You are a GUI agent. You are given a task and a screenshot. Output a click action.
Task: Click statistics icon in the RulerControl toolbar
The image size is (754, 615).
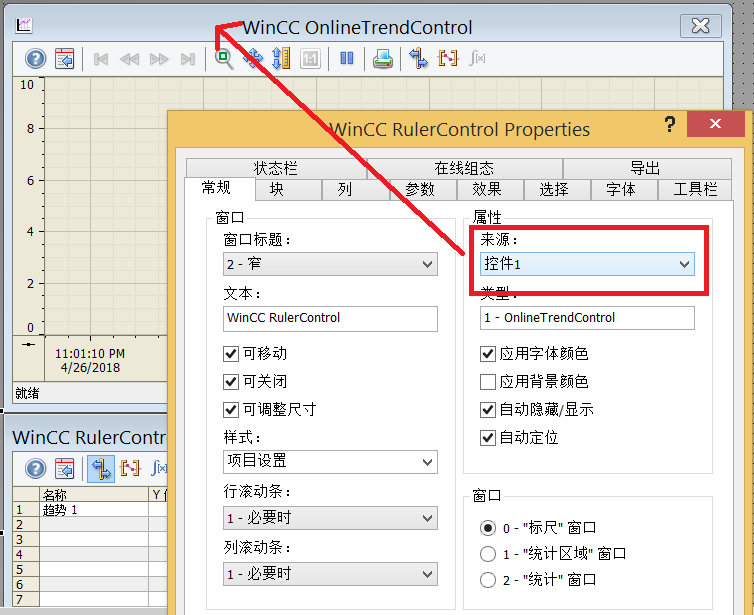coord(159,468)
